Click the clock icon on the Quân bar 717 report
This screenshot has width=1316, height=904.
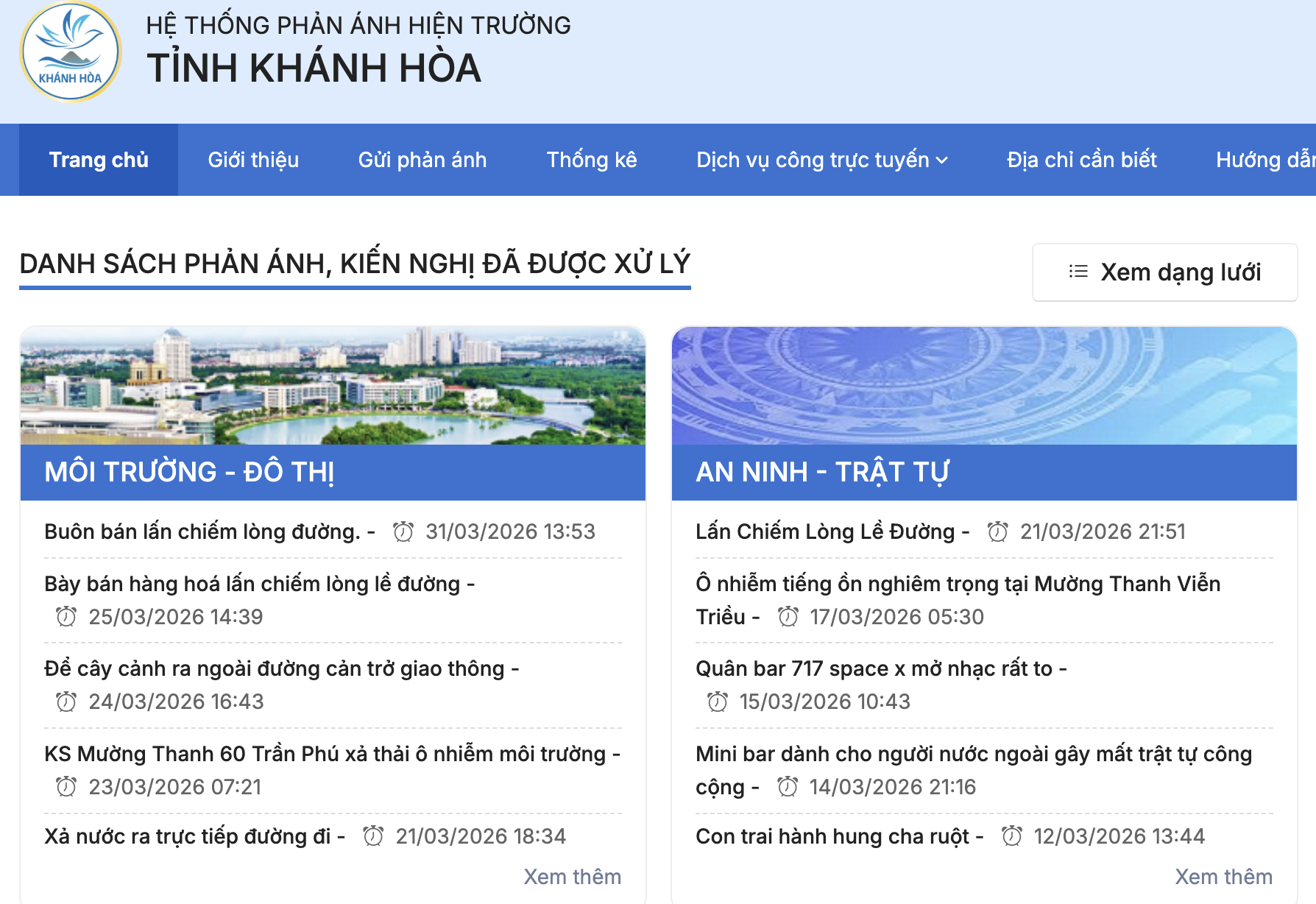[x=718, y=702]
